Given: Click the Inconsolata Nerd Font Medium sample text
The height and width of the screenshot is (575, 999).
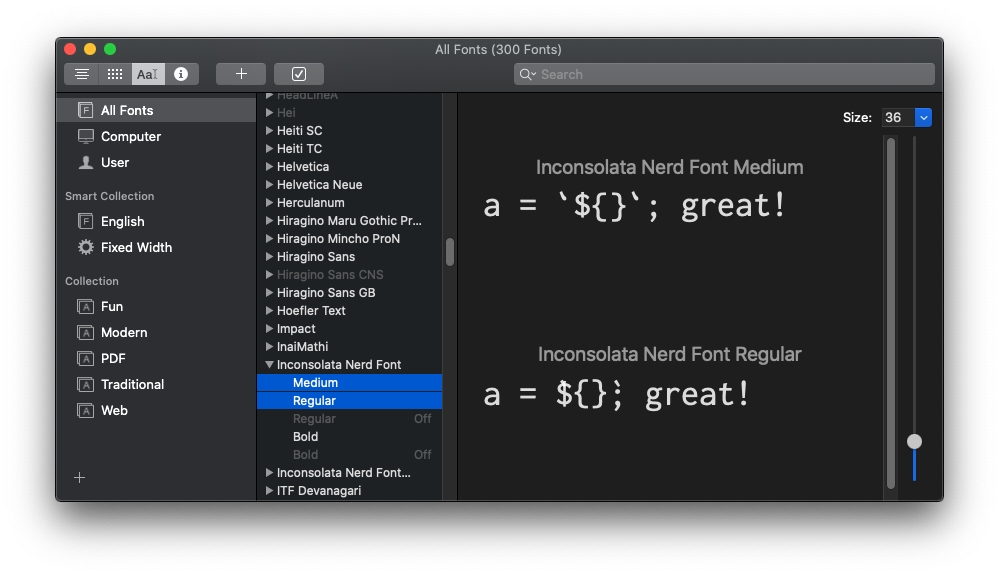Looking at the screenshot, I should (x=635, y=206).
